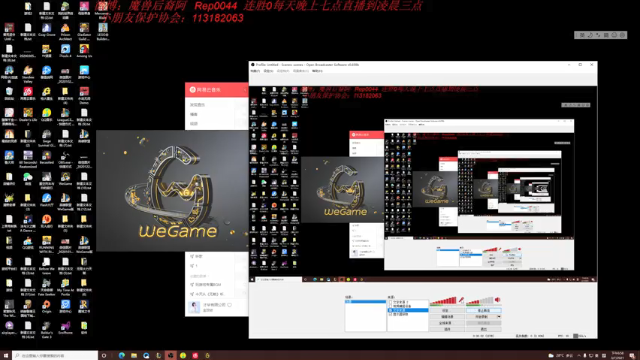Open Microsoft Edge from the taskbar
The height and width of the screenshot is (360, 640).
pyautogui.click(x=121, y=355)
